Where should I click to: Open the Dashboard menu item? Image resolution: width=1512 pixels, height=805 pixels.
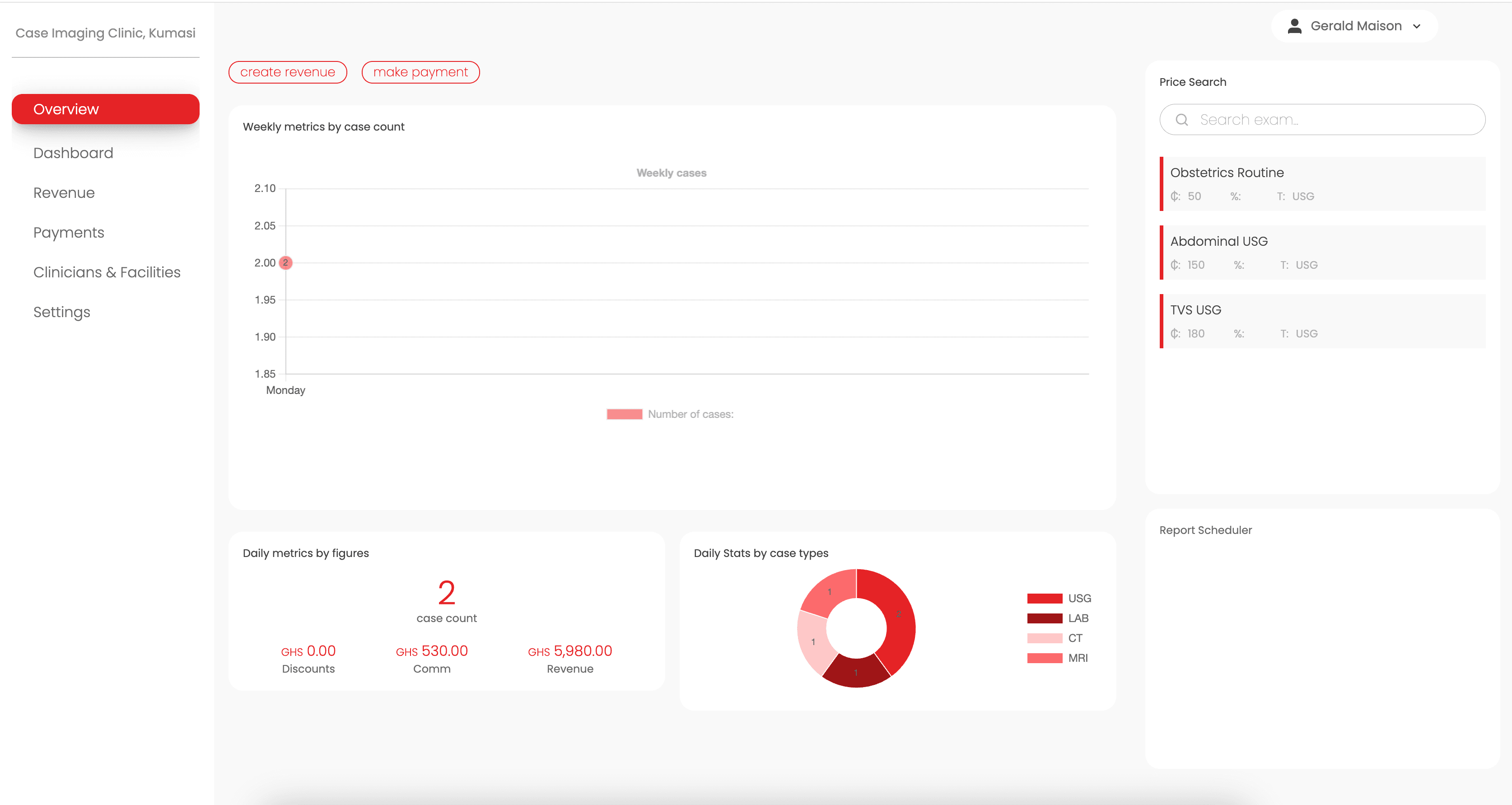click(x=73, y=153)
